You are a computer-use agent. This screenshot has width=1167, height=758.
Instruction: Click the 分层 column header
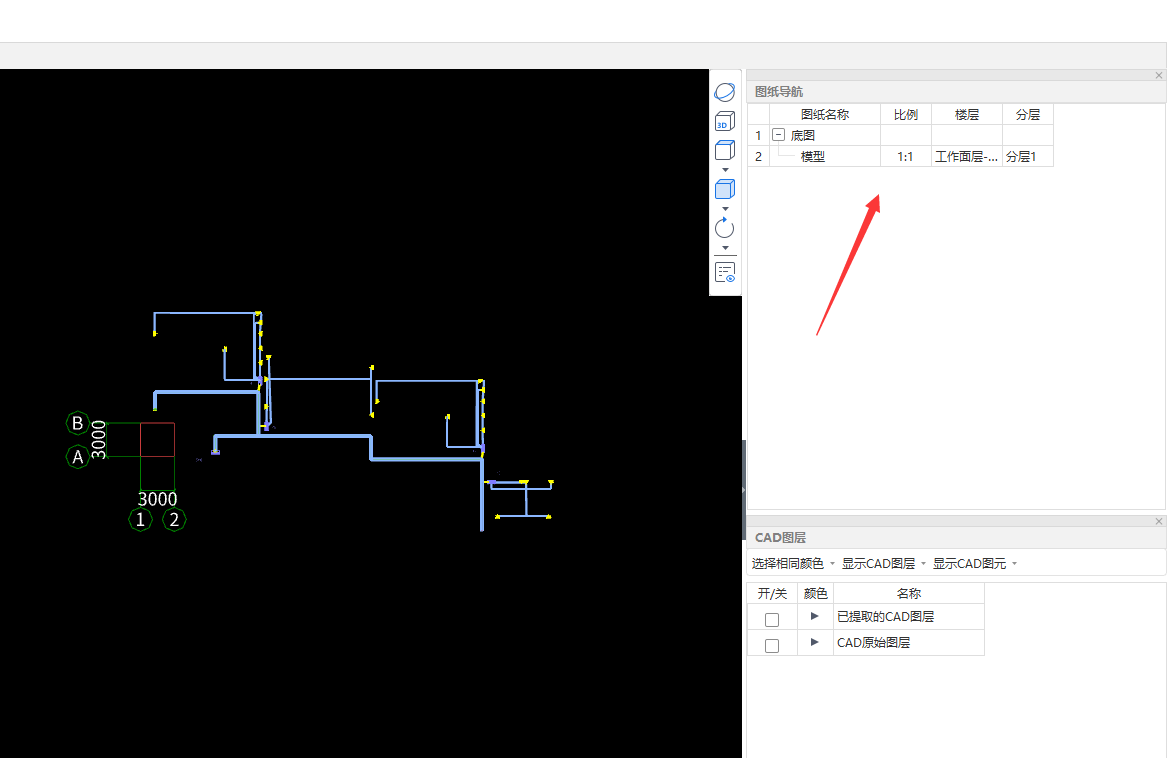(x=1027, y=115)
